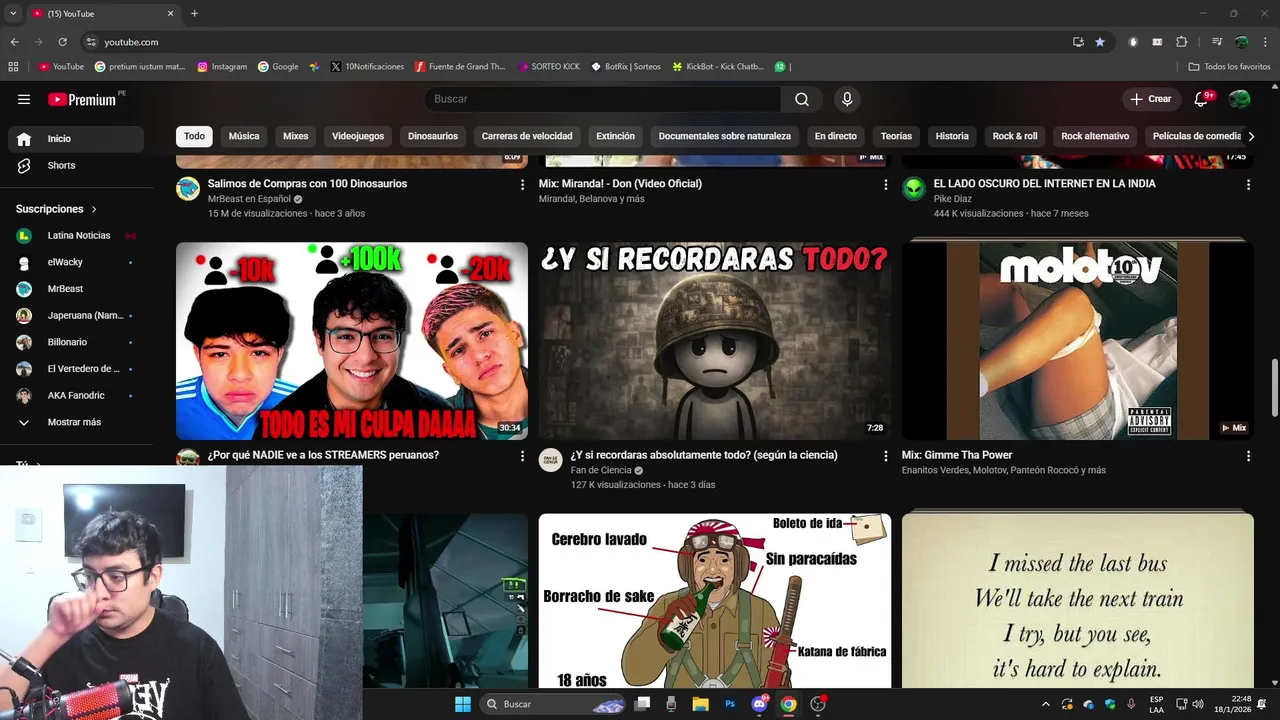
Task: Show hidden system tray icons
Action: pos(1046,704)
